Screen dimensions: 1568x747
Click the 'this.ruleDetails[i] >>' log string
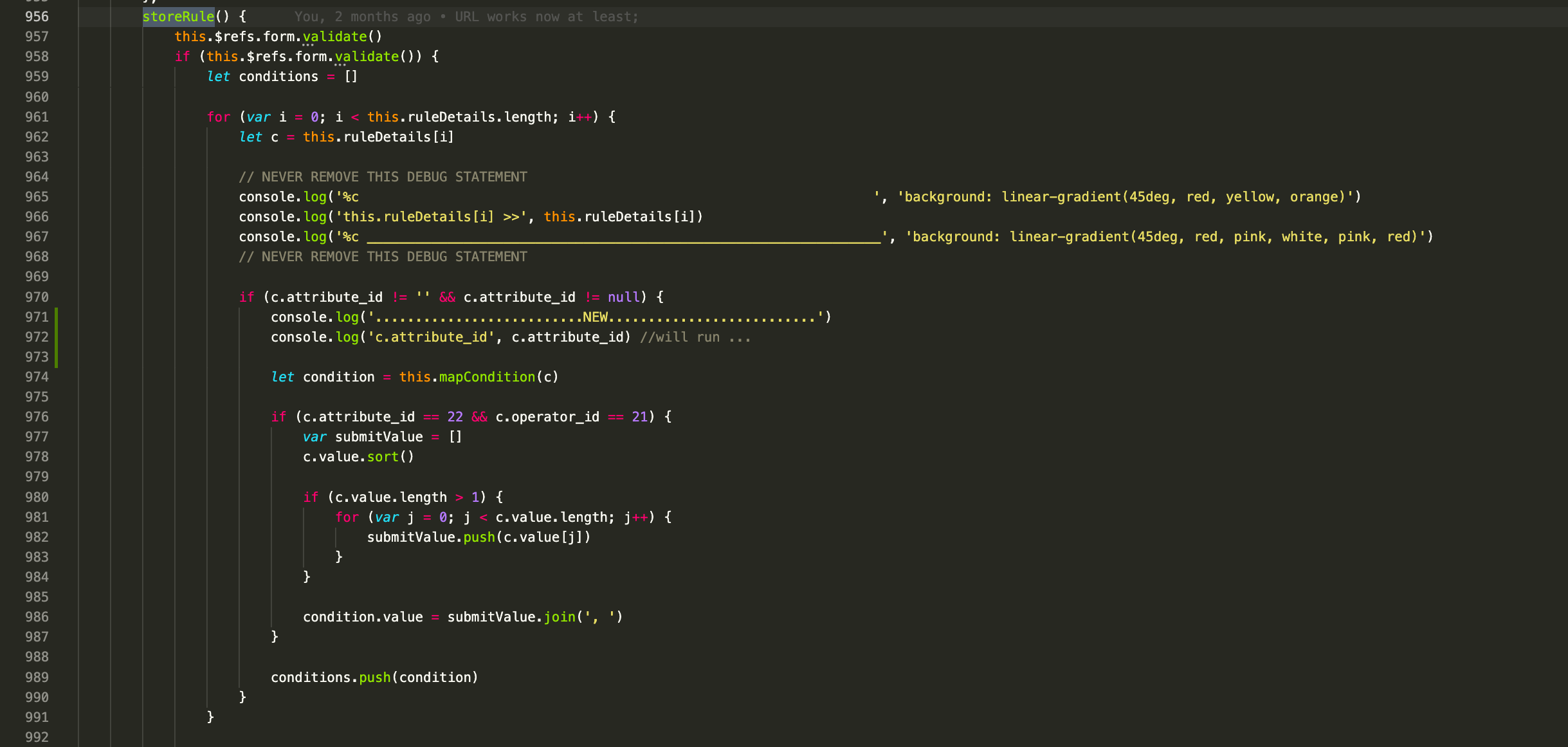click(x=431, y=217)
